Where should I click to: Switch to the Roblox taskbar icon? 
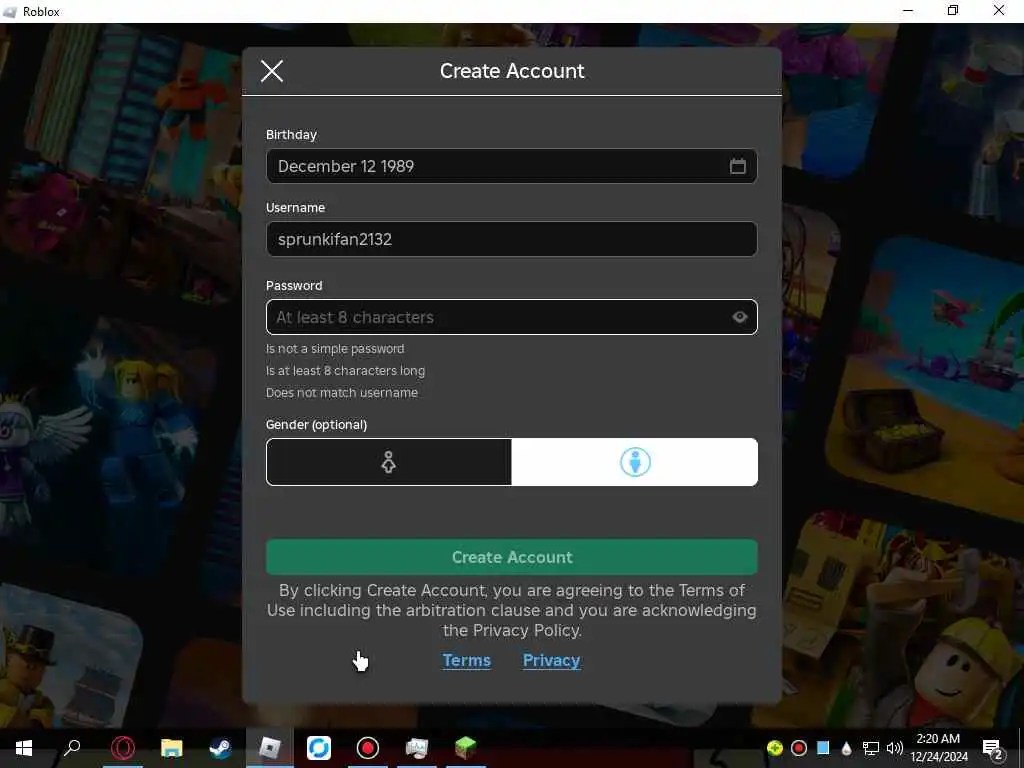(270, 748)
